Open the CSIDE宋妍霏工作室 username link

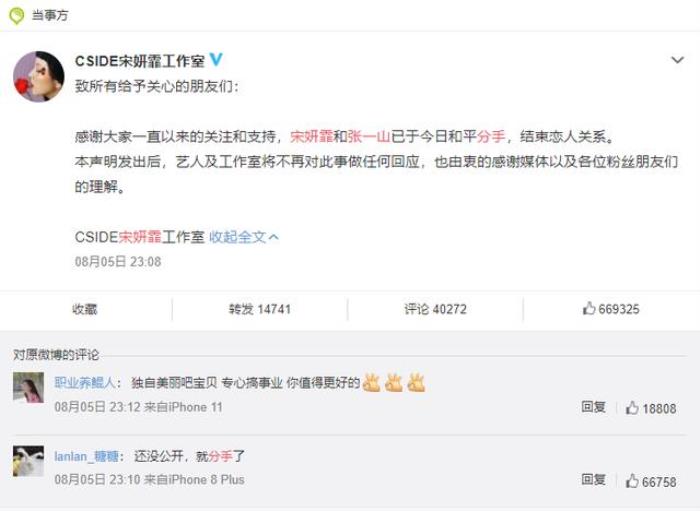pos(139,60)
